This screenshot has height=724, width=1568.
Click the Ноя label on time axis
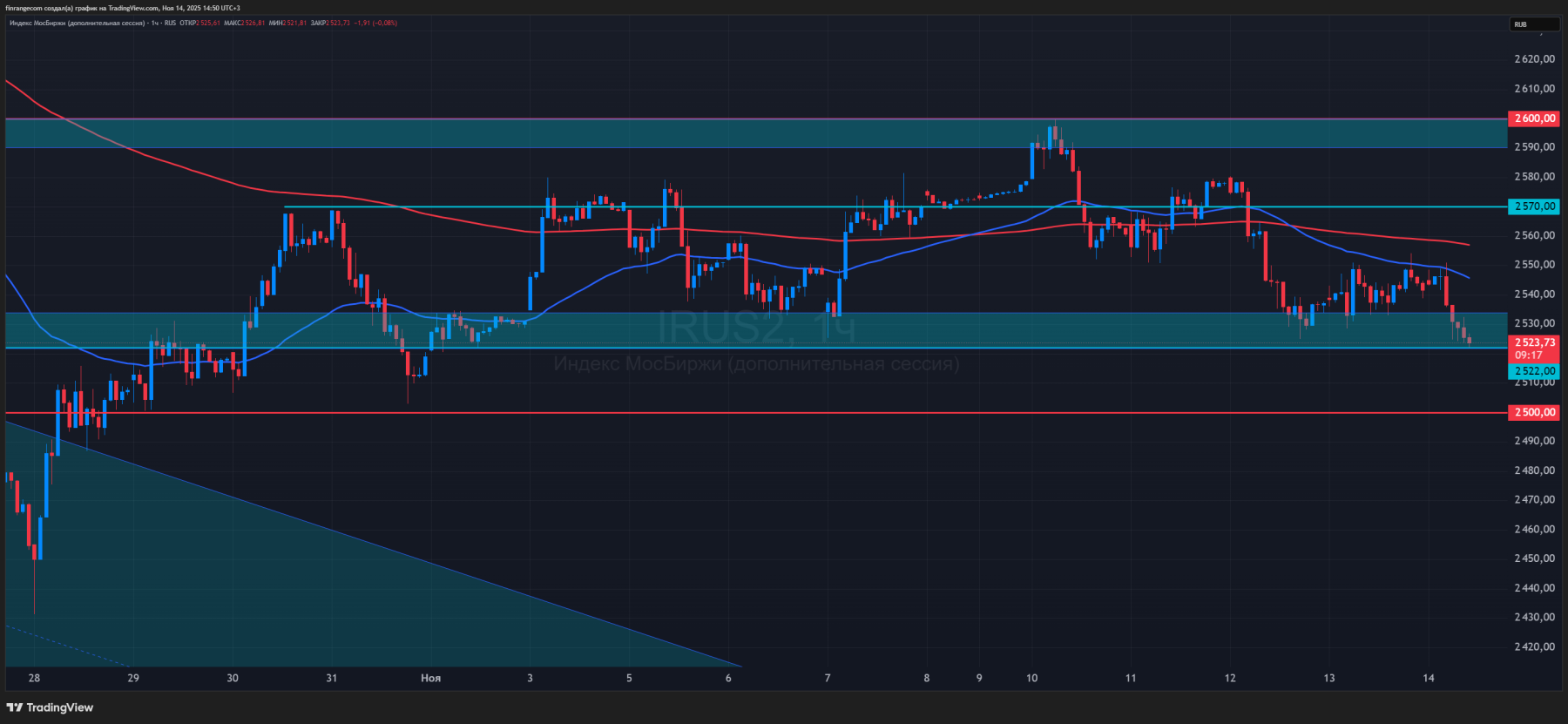tap(430, 678)
